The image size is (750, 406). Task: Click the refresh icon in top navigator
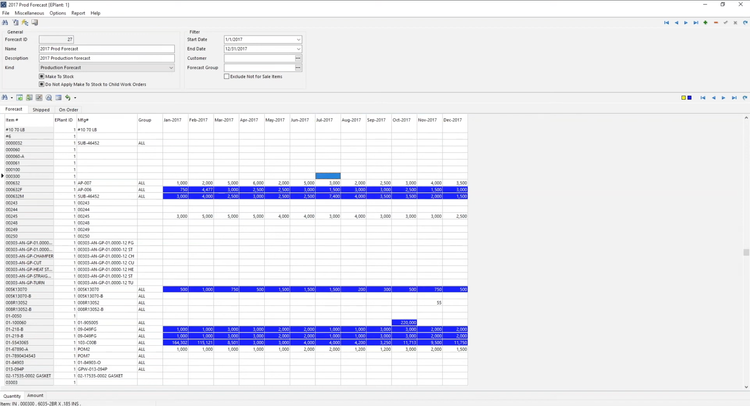point(745,22)
